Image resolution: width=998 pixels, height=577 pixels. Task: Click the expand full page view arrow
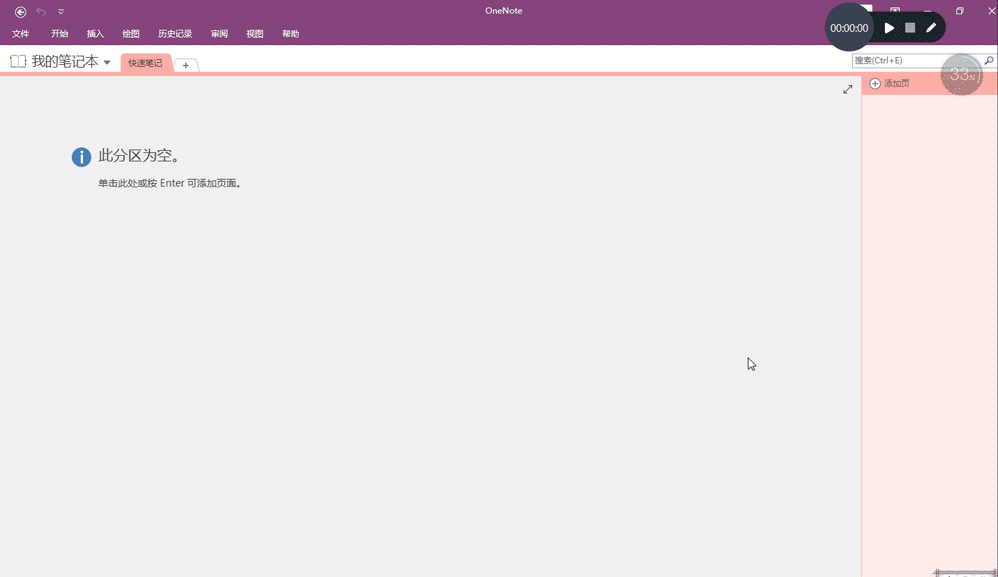(x=847, y=90)
